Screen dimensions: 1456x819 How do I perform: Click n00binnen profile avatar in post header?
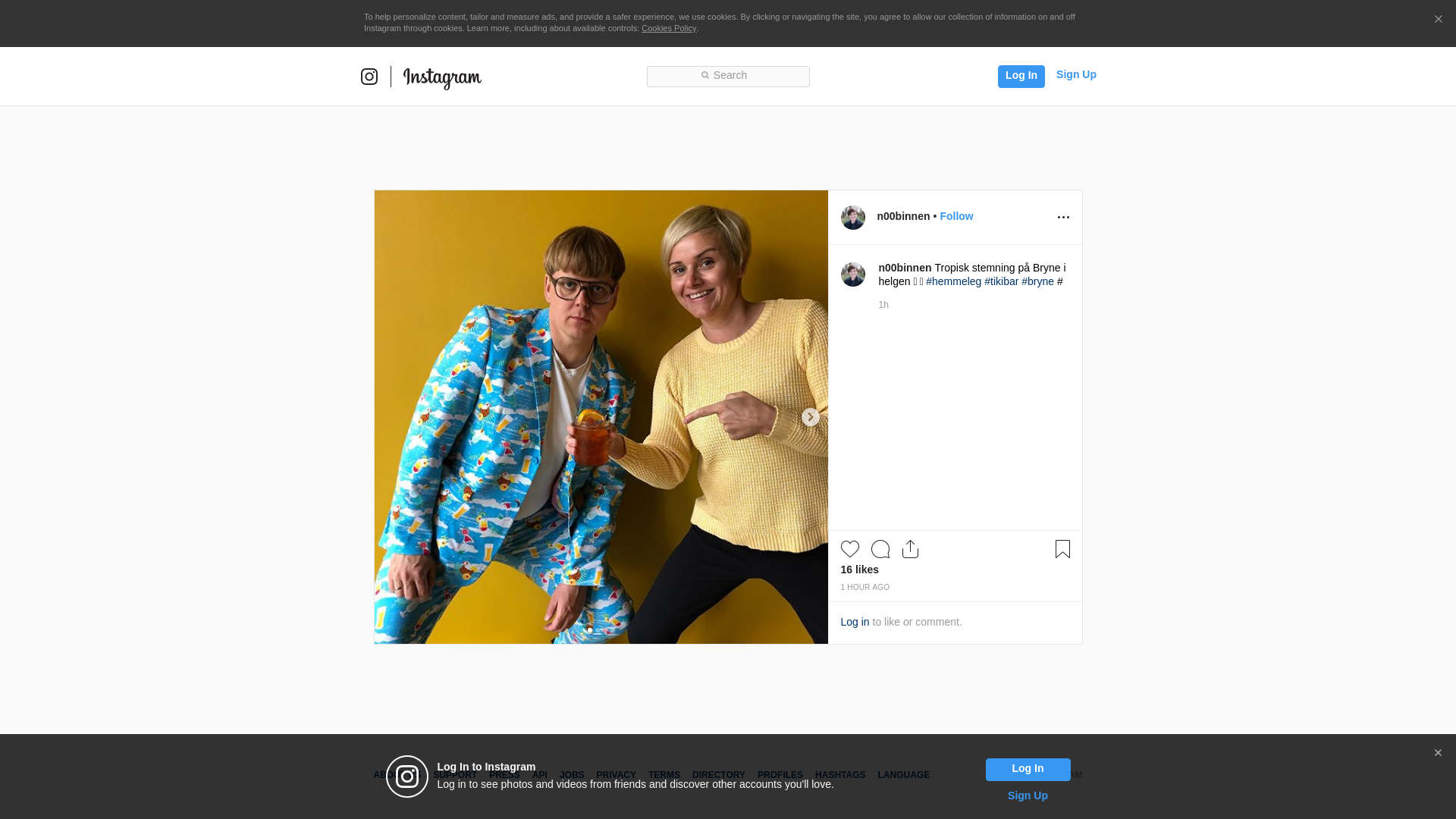click(x=852, y=218)
